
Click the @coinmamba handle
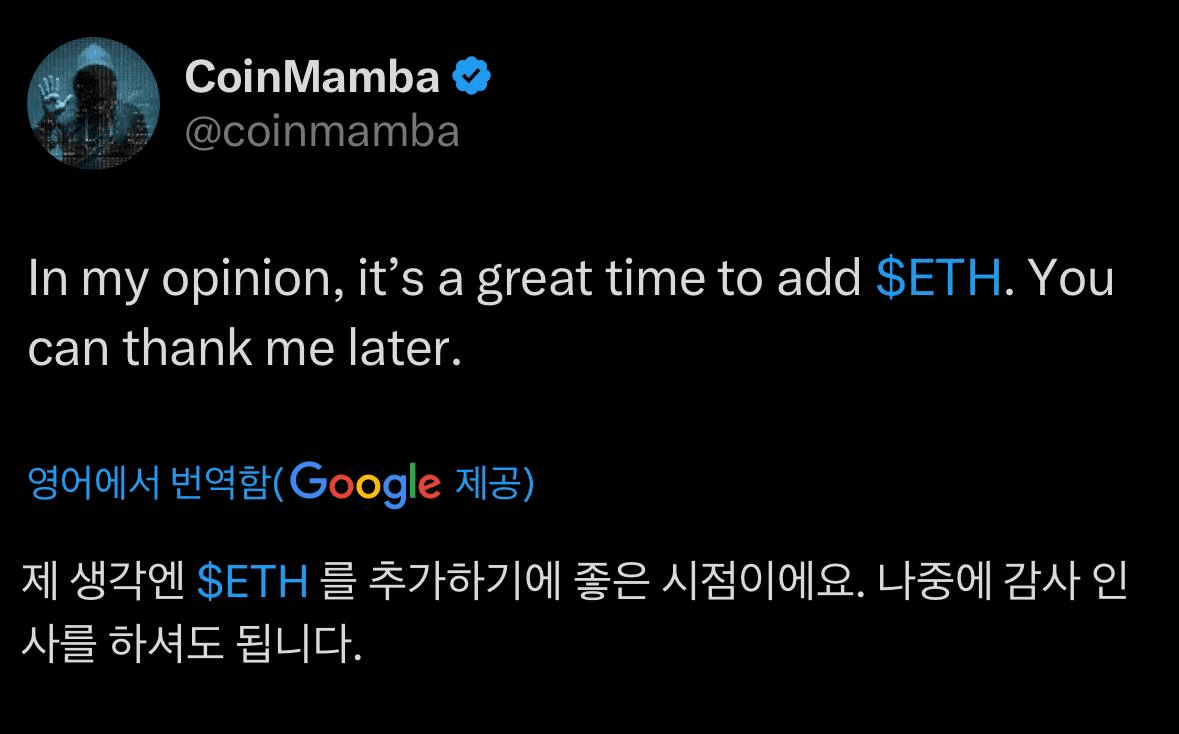(322, 128)
